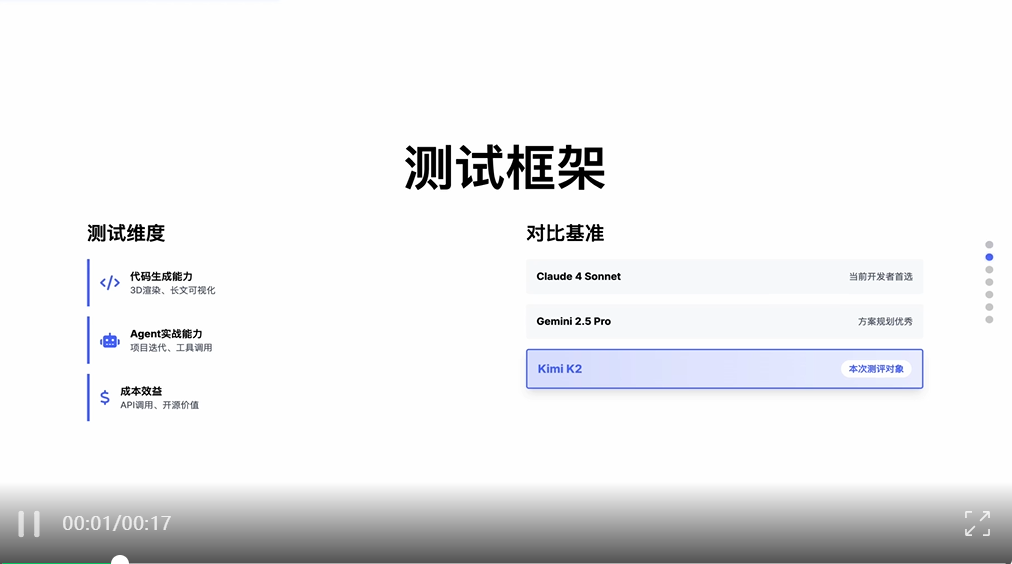This screenshot has width=1012, height=564.
Task: Pause the video playback
Action: 29,523
